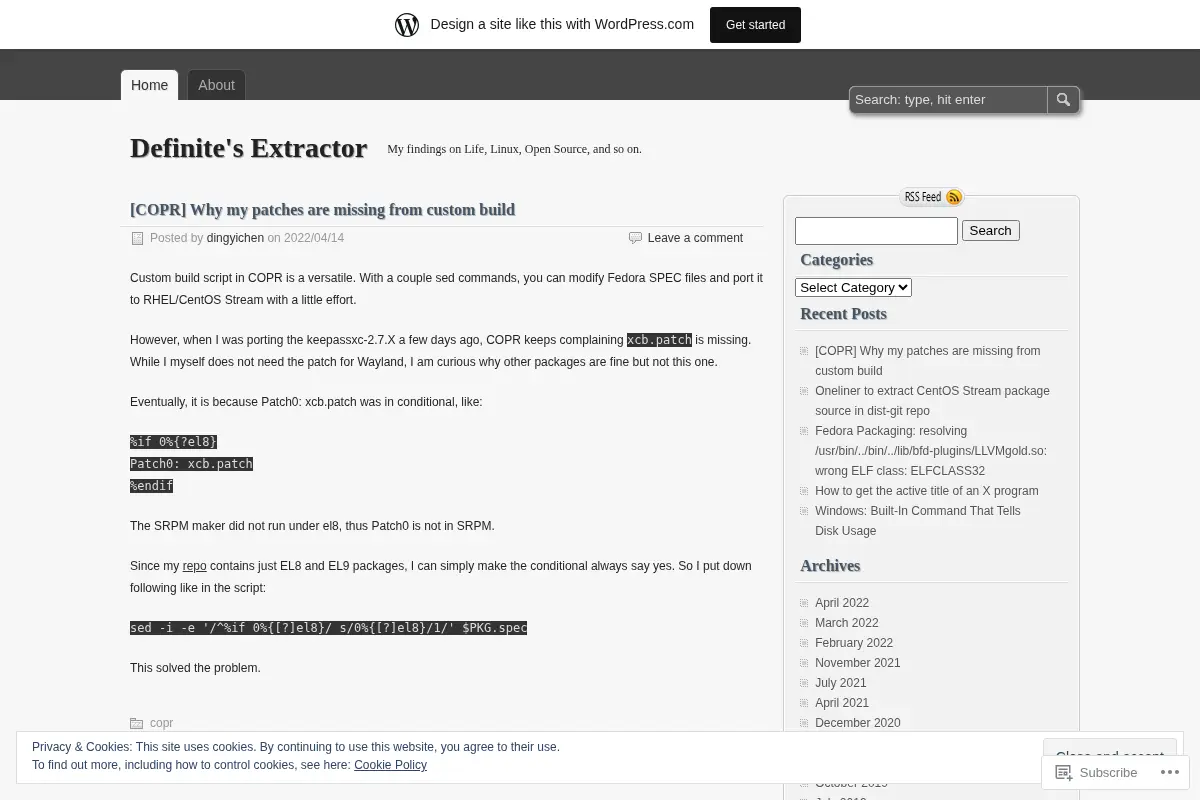The image size is (1200, 800).
Task: Click the magnifier search icon button
Action: (x=1063, y=100)
